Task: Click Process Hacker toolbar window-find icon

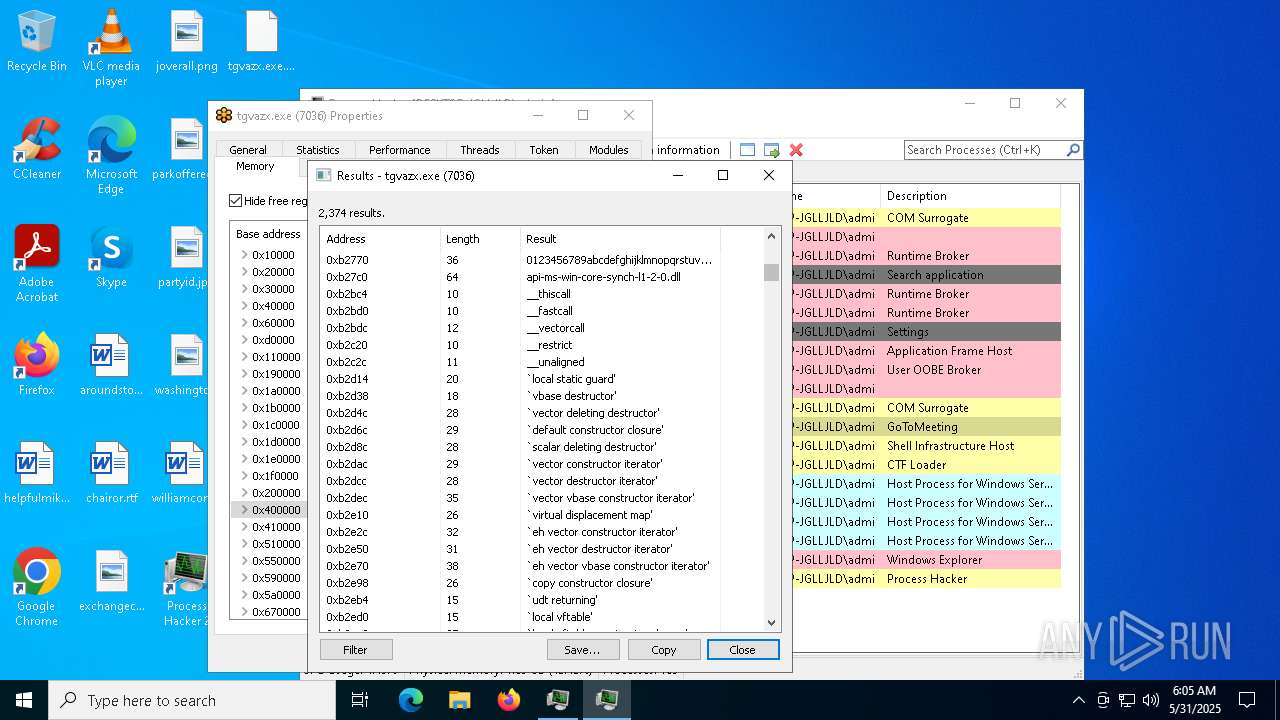Action: [747, 150]
